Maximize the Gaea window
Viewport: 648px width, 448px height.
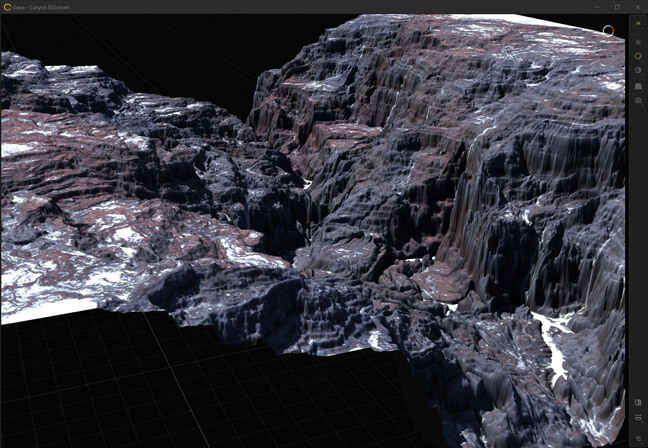[616, 6]
